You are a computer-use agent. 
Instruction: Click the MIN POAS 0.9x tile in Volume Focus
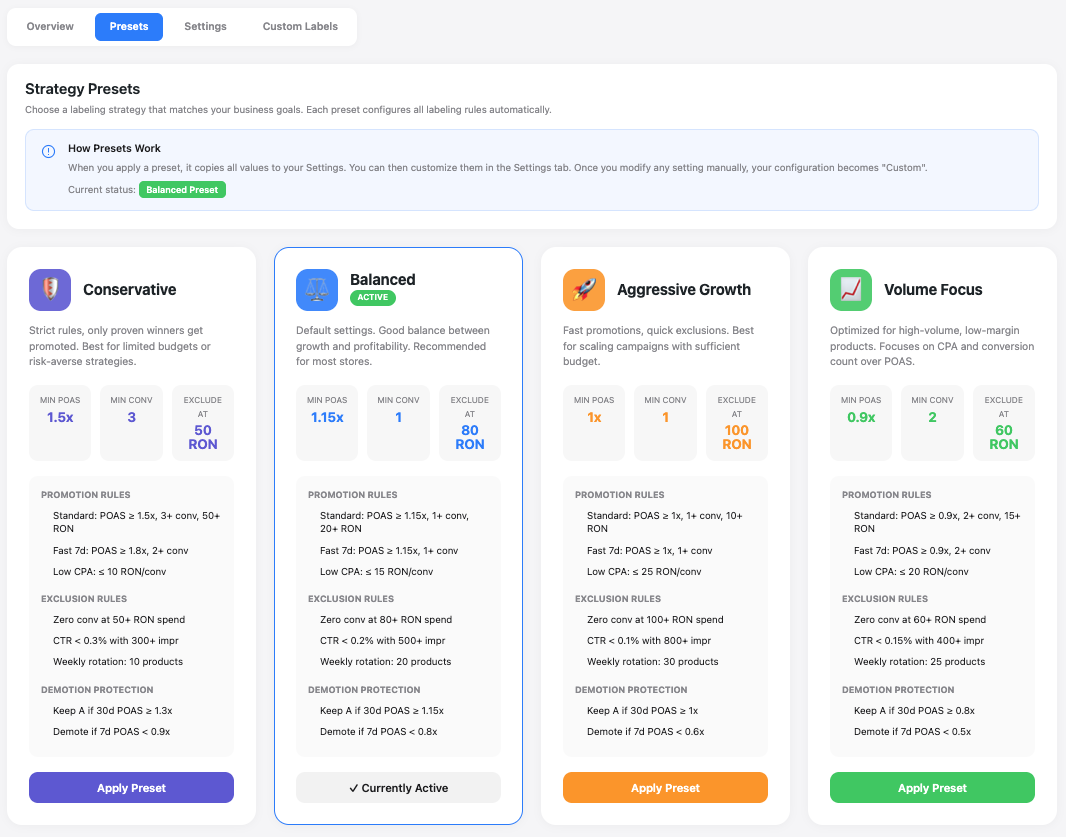(x=860, y=422)
